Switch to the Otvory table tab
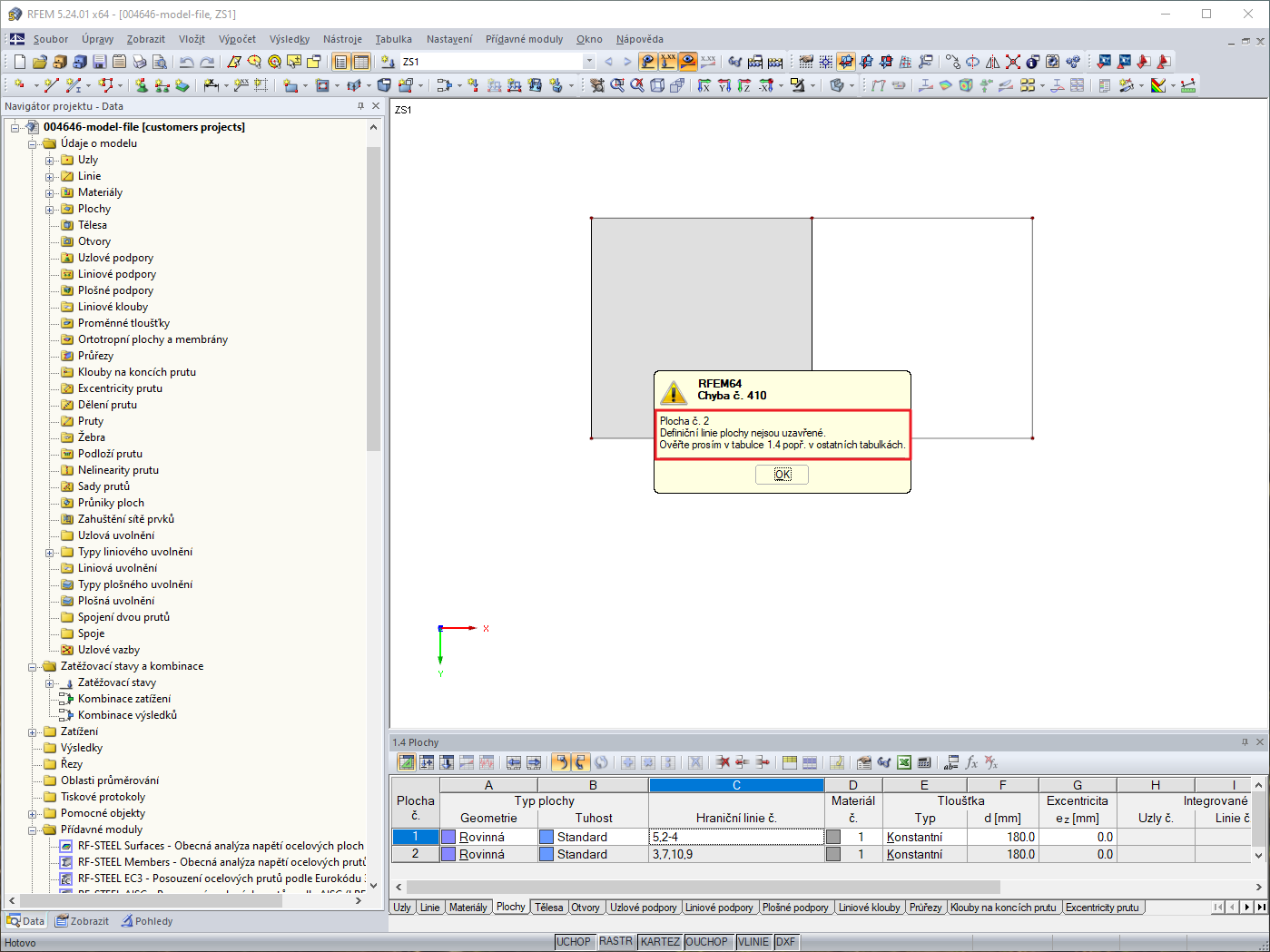1270x952 pixels. click(586, 907)
